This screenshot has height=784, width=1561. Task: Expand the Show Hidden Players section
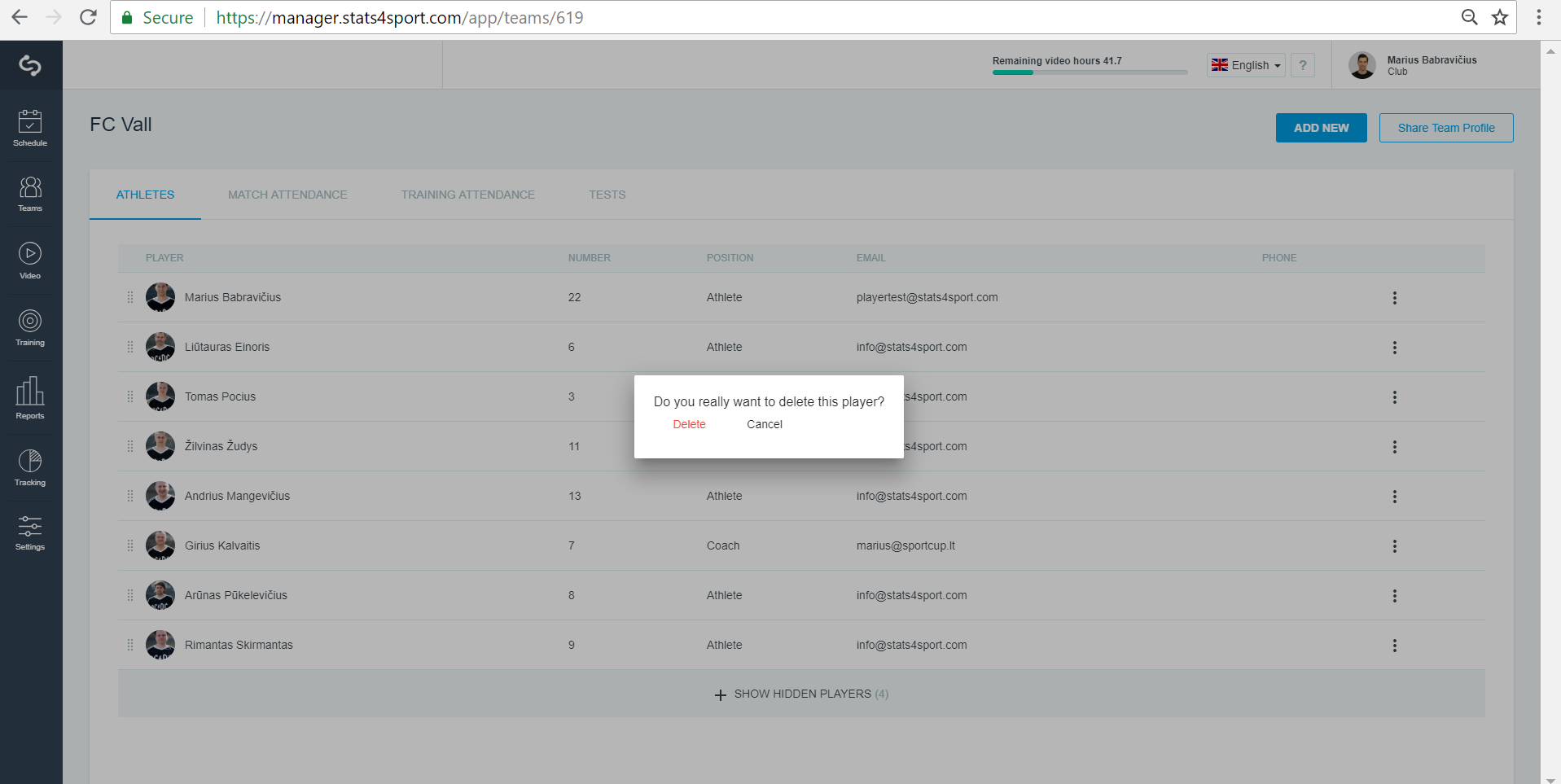point(801,694)
